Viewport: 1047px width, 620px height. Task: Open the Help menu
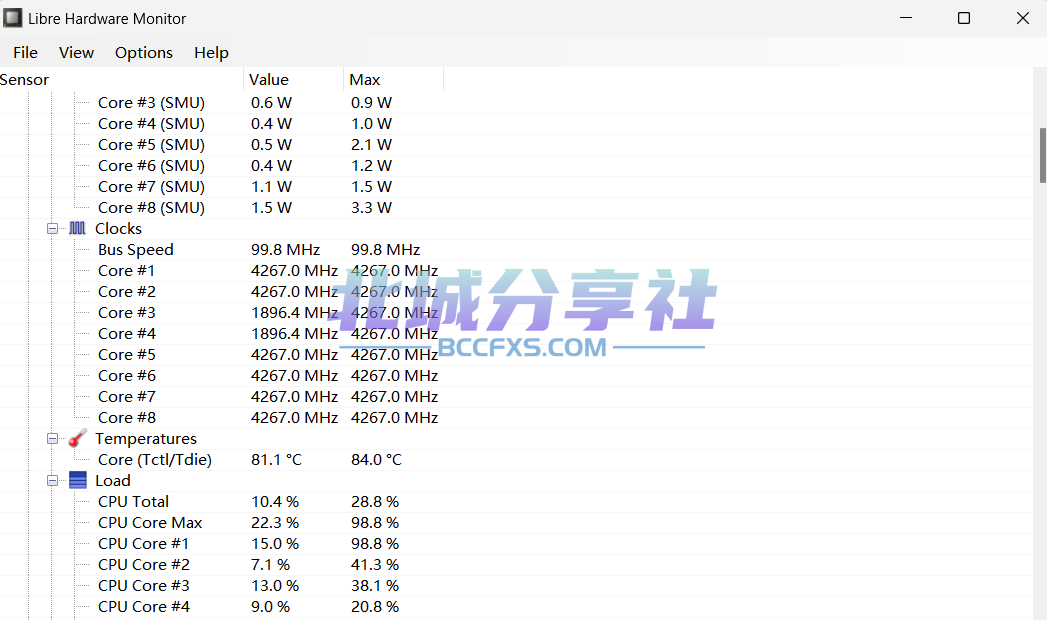[x=211, y=53]
